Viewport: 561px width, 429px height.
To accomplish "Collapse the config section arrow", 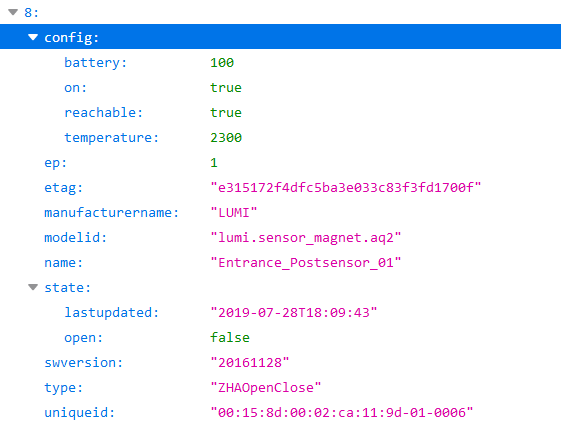I will point(33,37).
